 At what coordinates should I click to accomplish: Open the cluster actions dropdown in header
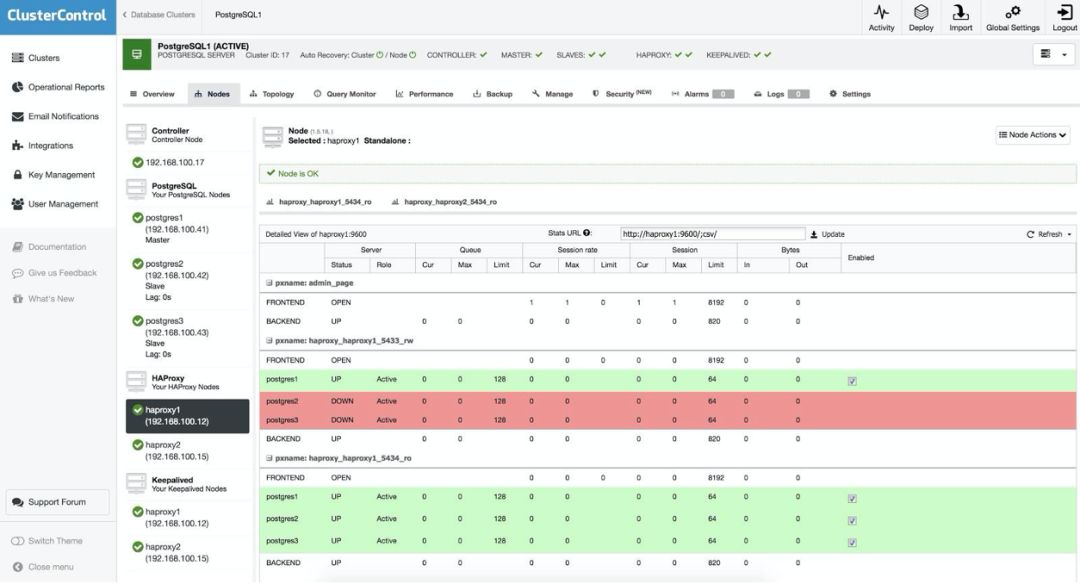(1054, 54)
